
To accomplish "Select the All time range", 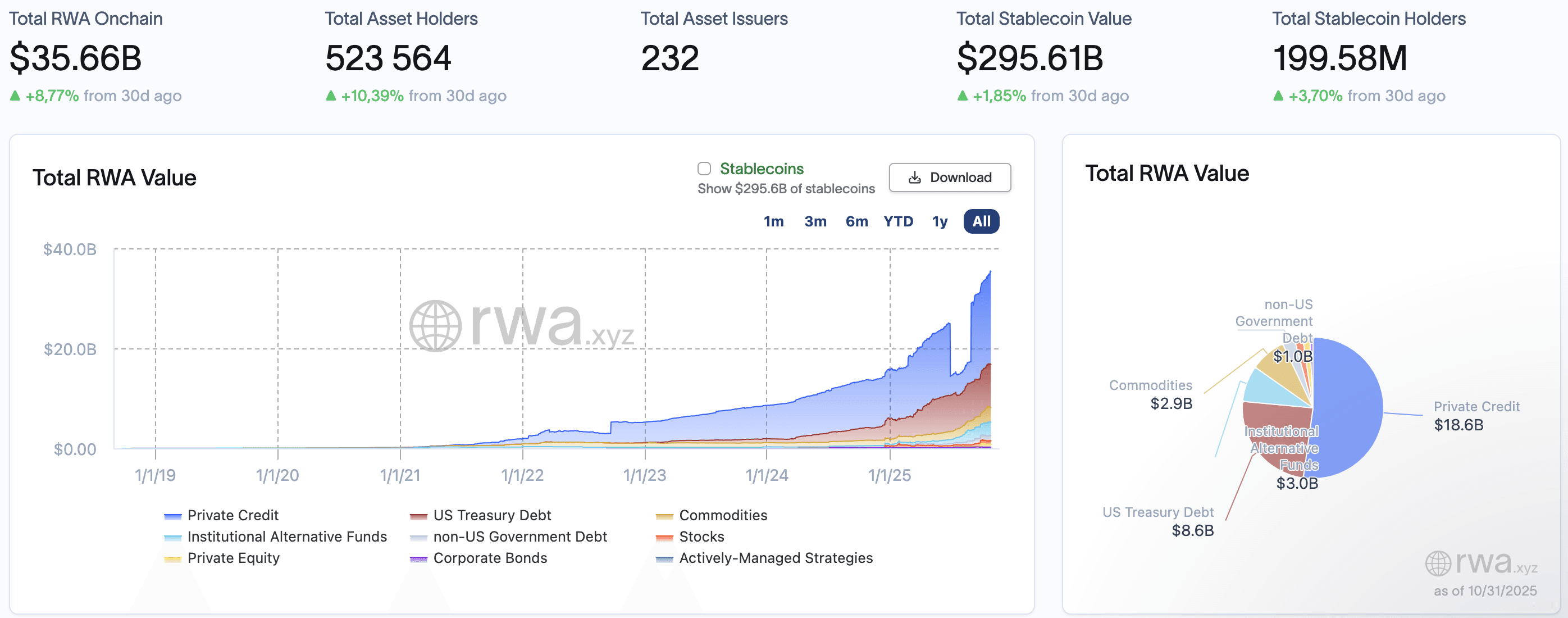I will point(981,221).
